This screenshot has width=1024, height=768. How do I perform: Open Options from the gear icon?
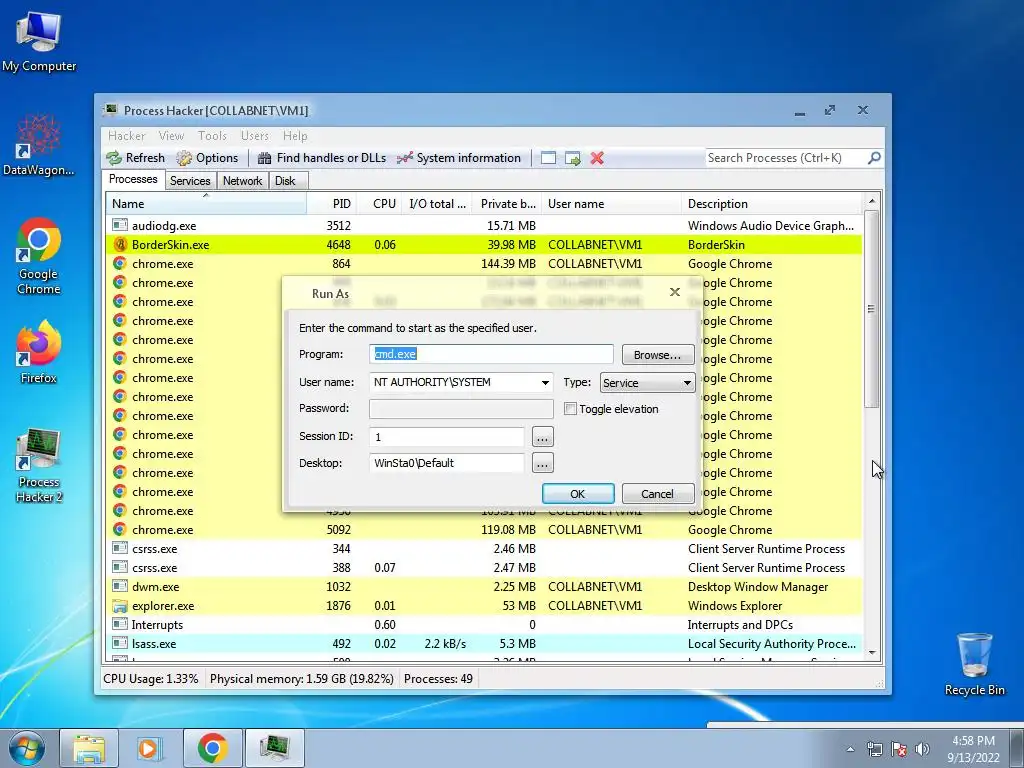(185, 158)
